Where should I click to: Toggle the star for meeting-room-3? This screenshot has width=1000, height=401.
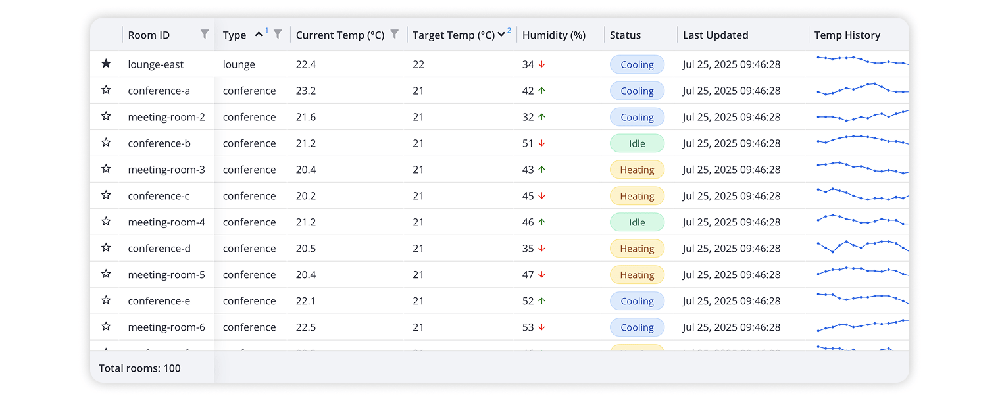[106, 169]
